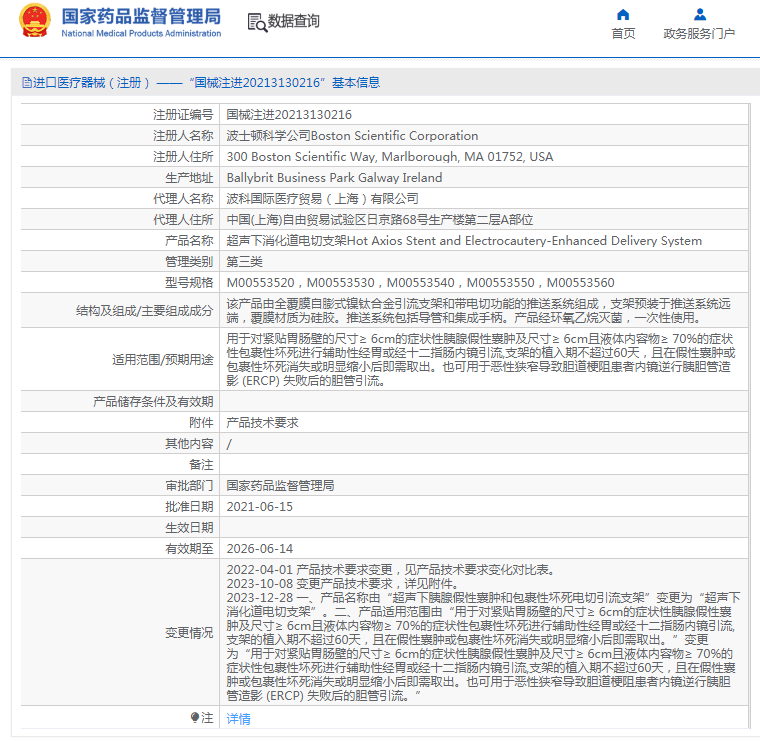The height and width of the screenshot is (741, 760).
Task: Click the 备注 row label
Action: (201, 465)
